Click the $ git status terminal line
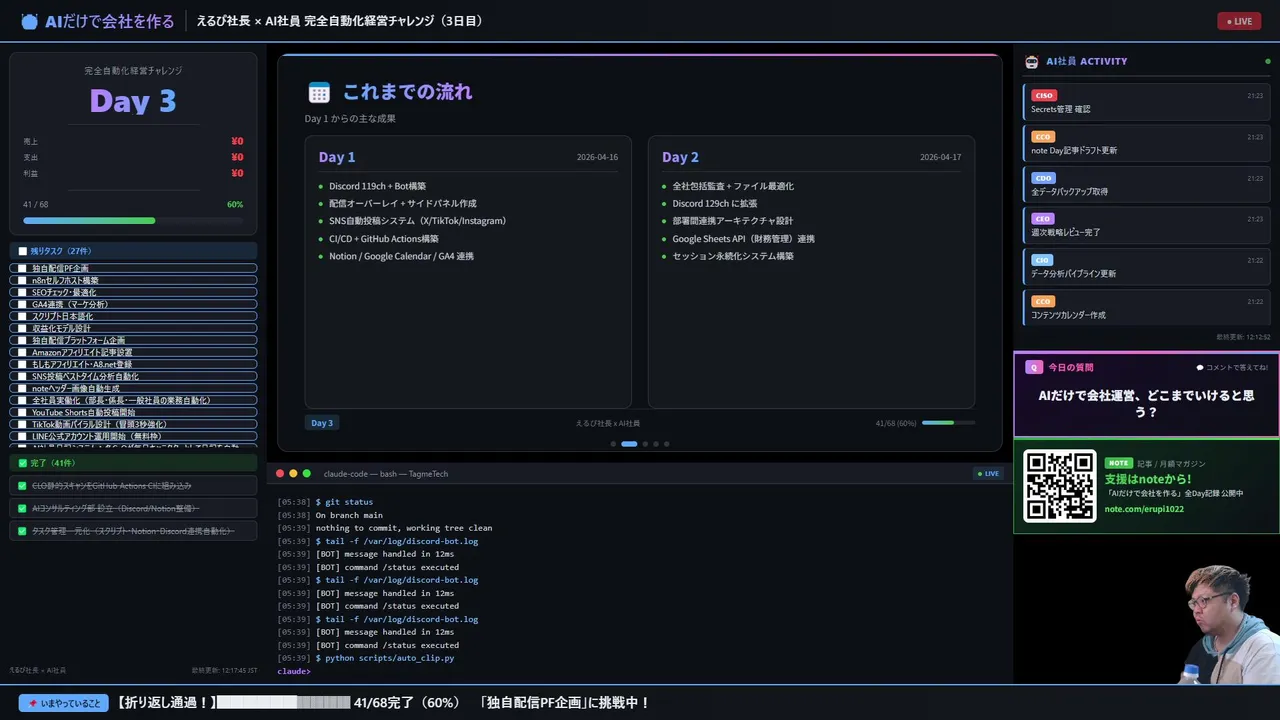The image size is (1280, 720). (x=325, y=502)
